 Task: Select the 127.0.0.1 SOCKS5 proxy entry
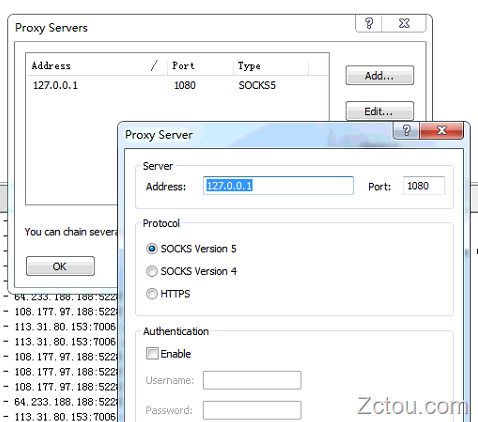tap(177, 85)
